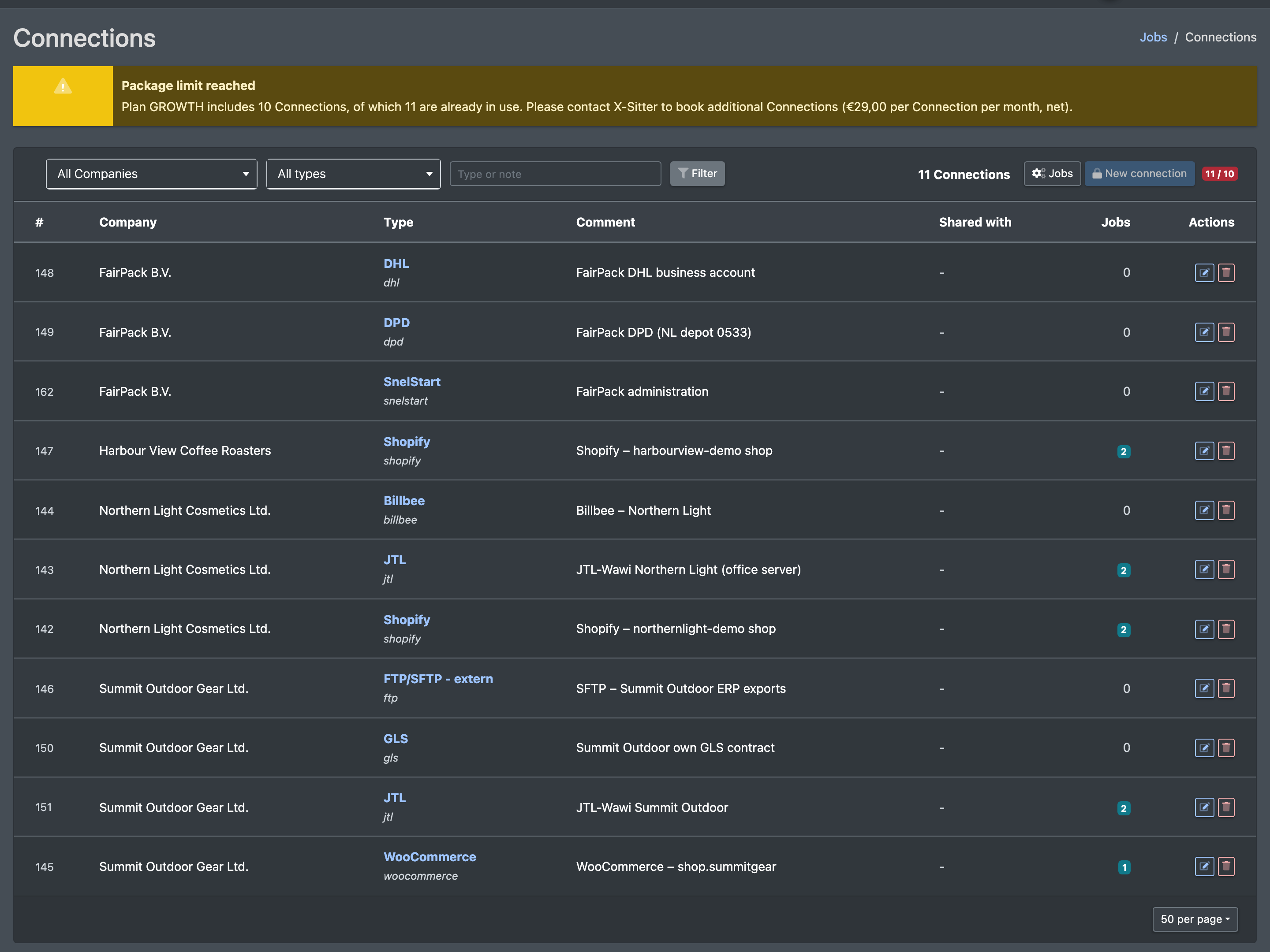Screen dimensions: 1270x952
Task: Edit Northern Light Shopify connection 142
Action: pos(1204,629)
